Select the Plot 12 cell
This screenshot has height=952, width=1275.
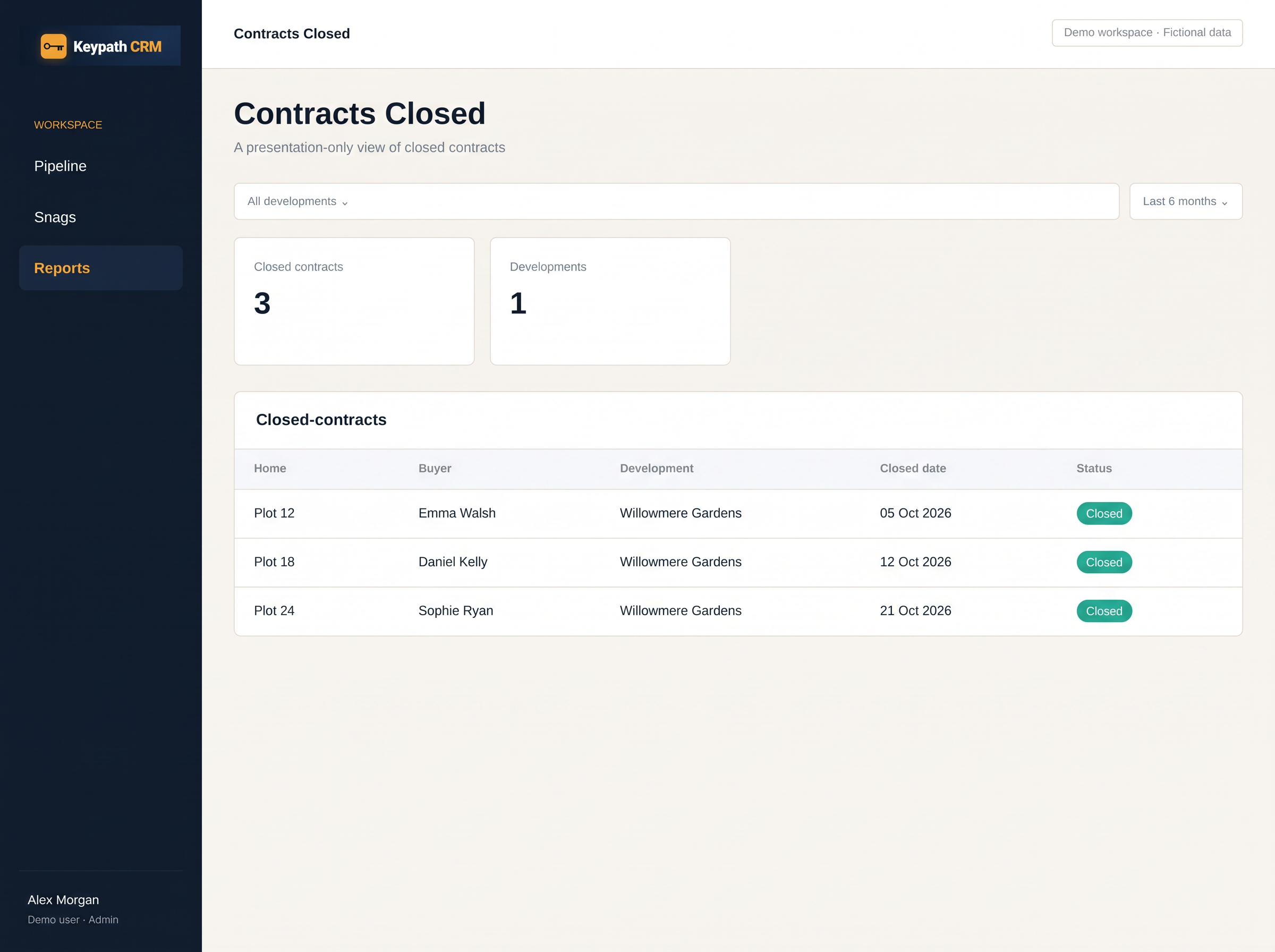(x=274, y=514)
